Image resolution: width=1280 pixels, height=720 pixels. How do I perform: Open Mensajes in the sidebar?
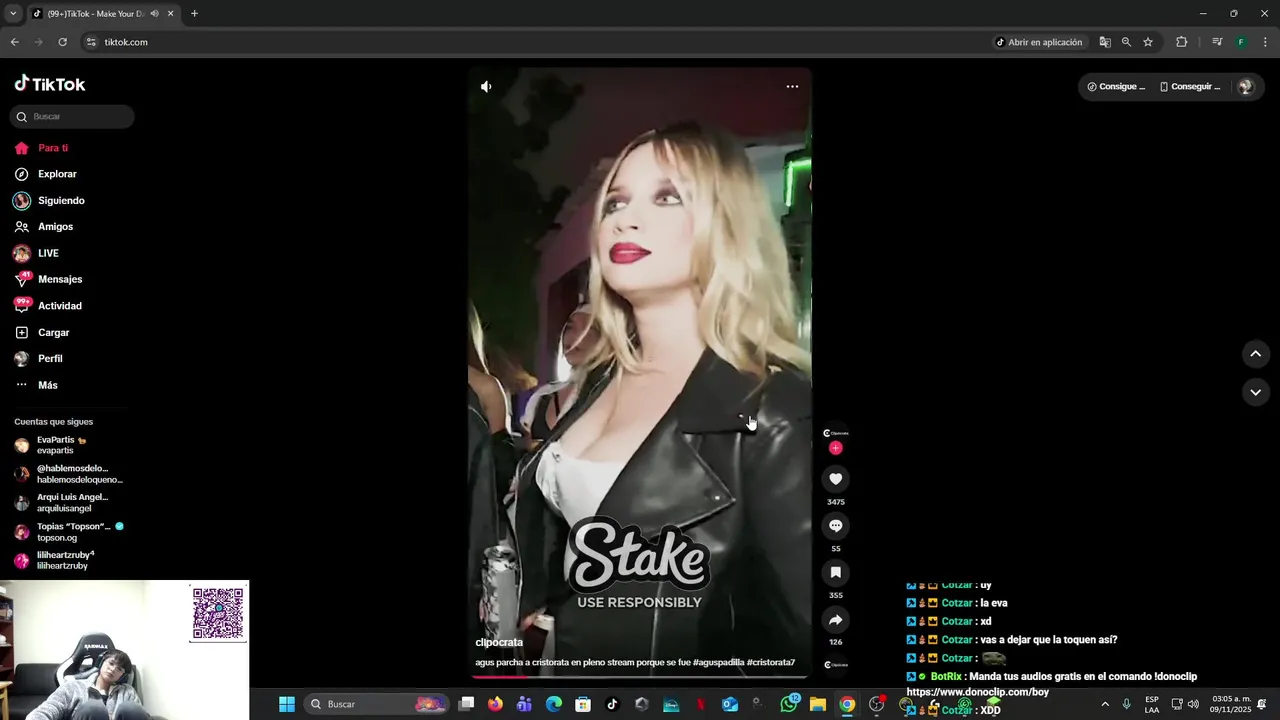tap(60, 280)
